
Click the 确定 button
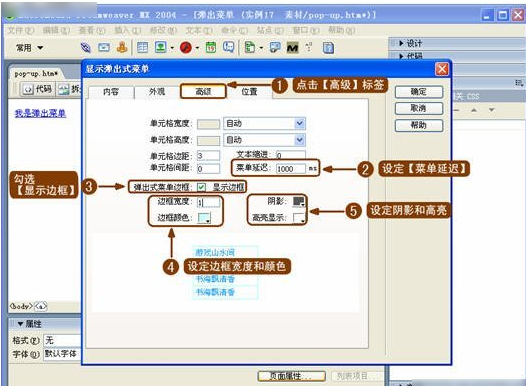[x=419, y=92]
